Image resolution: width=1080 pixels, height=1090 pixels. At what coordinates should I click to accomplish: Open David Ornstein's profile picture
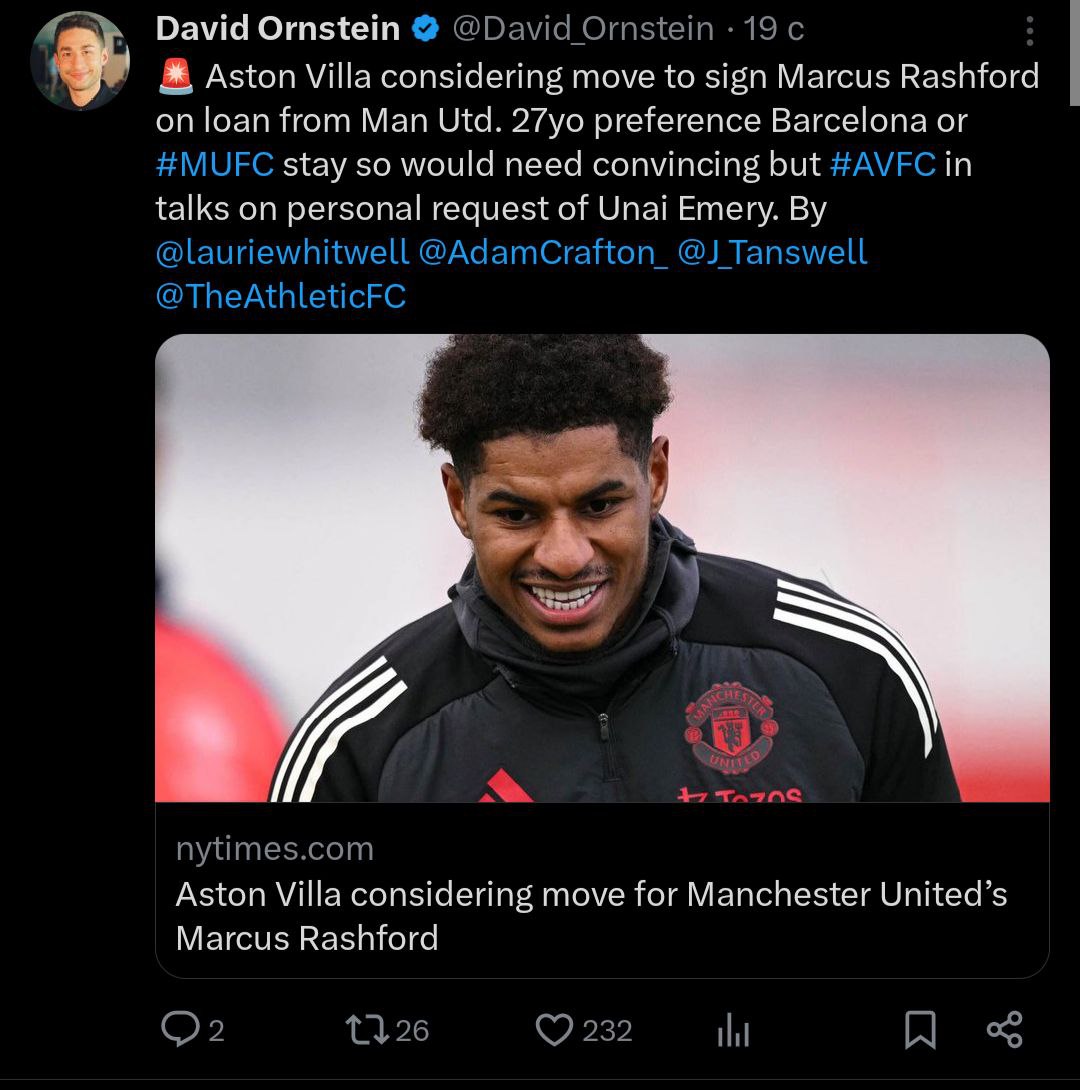(x=80, y=61)
